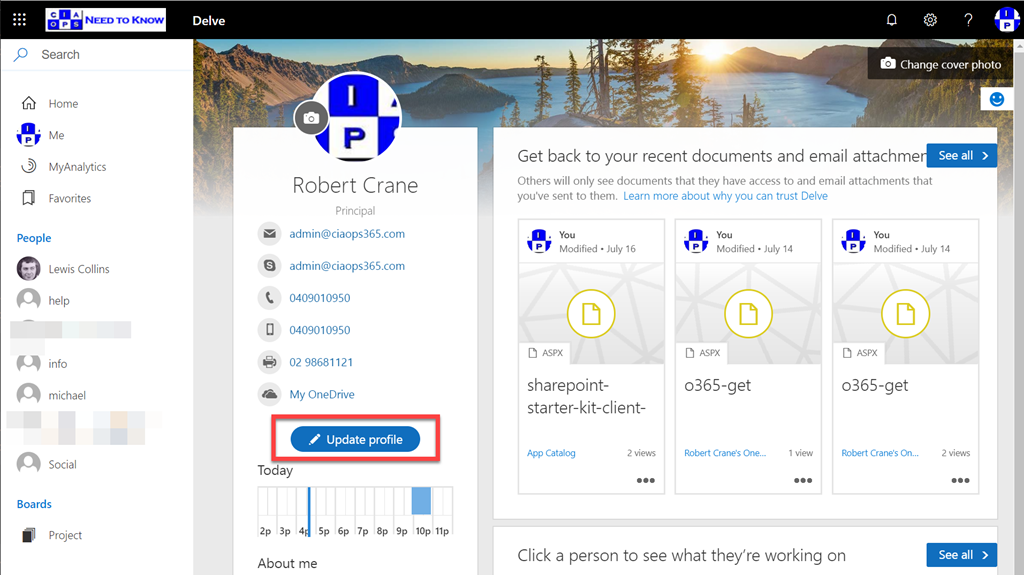Click the camera icon on profile photo

click(x=311, y=118)
